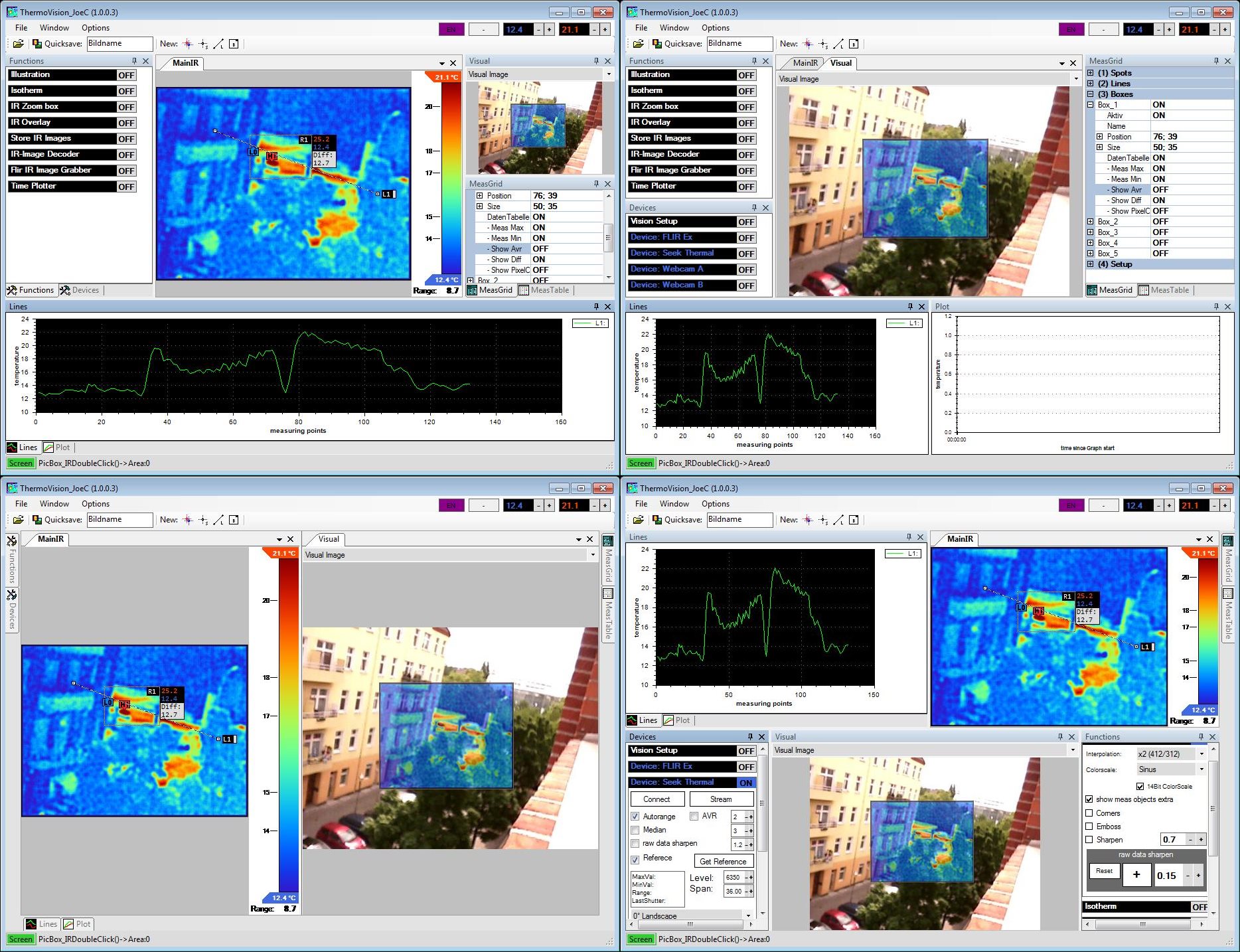Viewport: 1240px width, 952px height.
Task: Click the Stream button under Seek Thermal
Action: [721, 799]
